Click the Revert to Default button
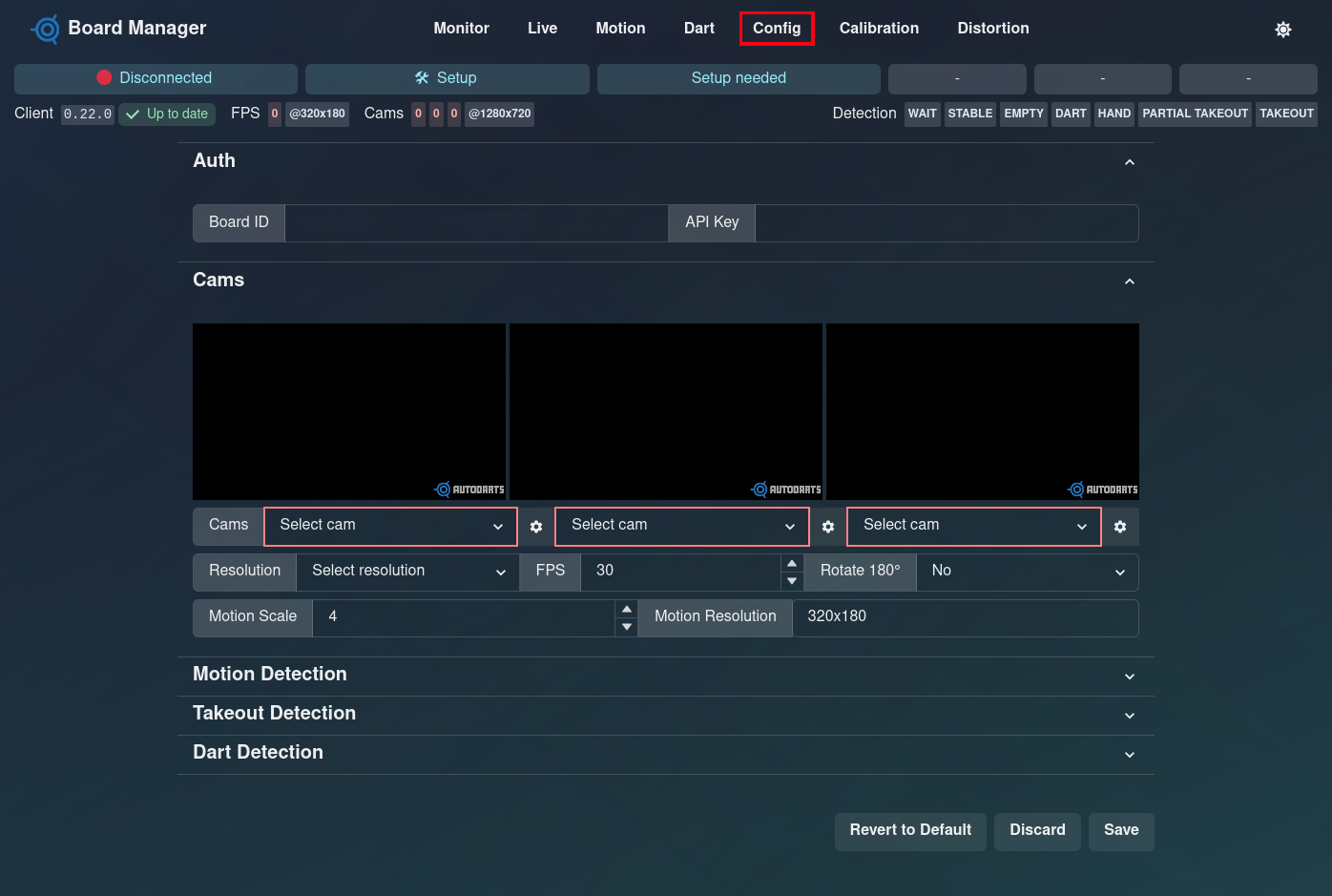This screenshot has height=896, width=1332. 910,831
